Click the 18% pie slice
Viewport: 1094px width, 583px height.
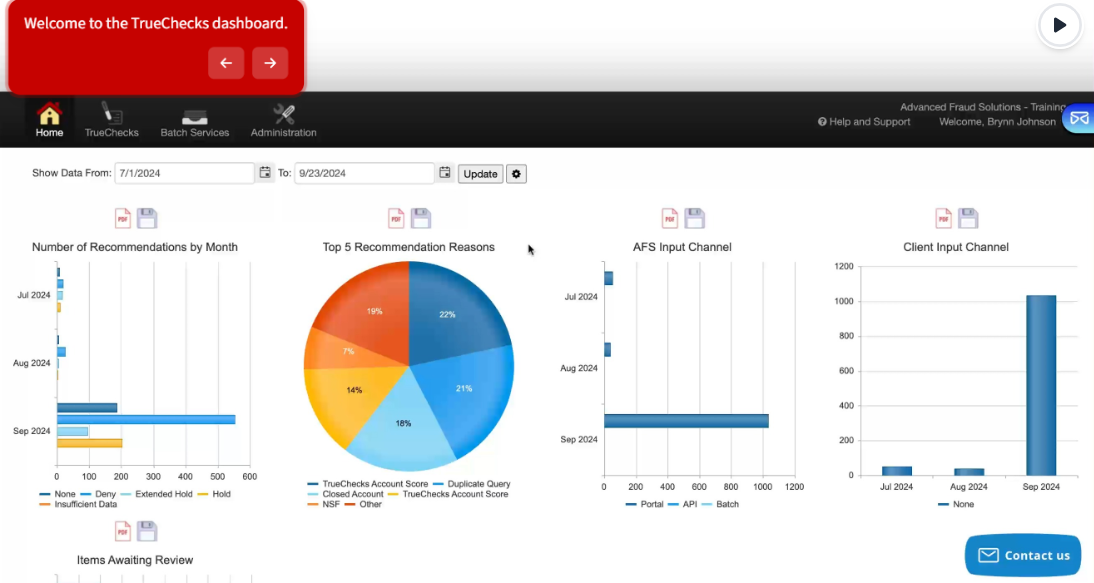(401, 424)
